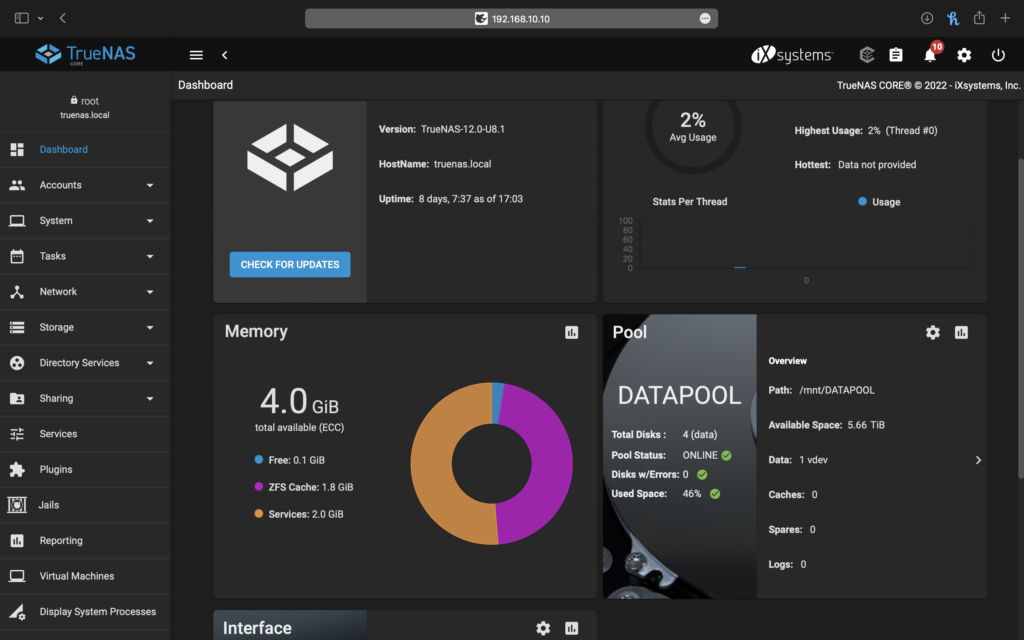Click the Services sliders icon
1024x640 pixels.
pos(17,434)
